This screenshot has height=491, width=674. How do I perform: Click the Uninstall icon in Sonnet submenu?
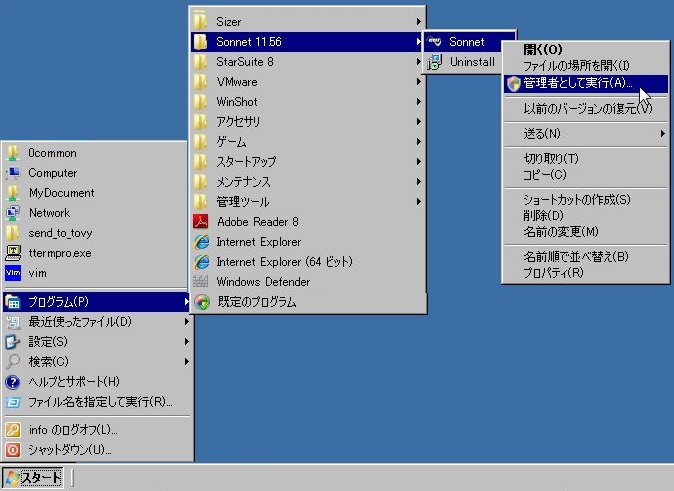pyautogui.click(x=435, y=62)
